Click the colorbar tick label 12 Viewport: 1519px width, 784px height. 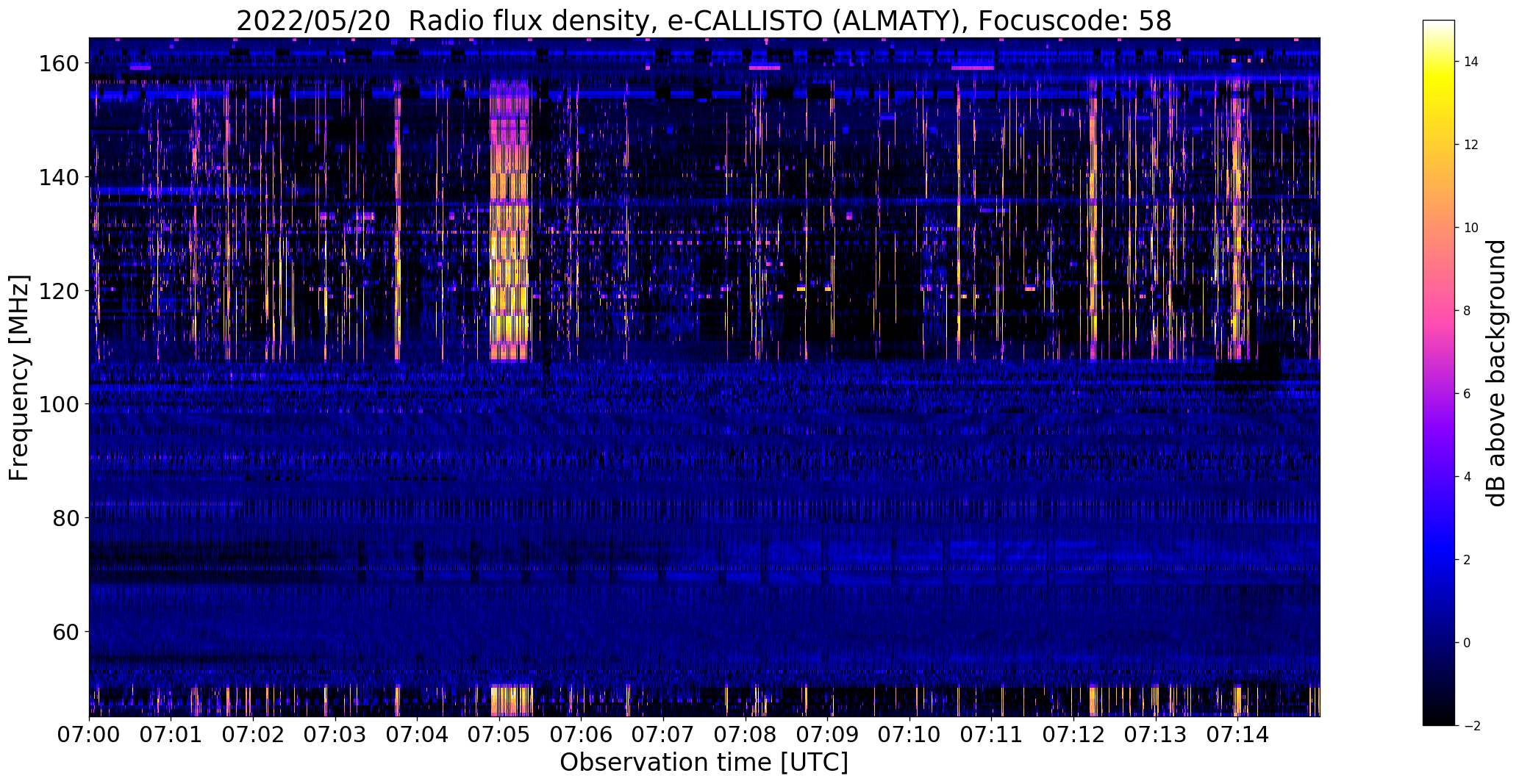[x=1471, y=145]
